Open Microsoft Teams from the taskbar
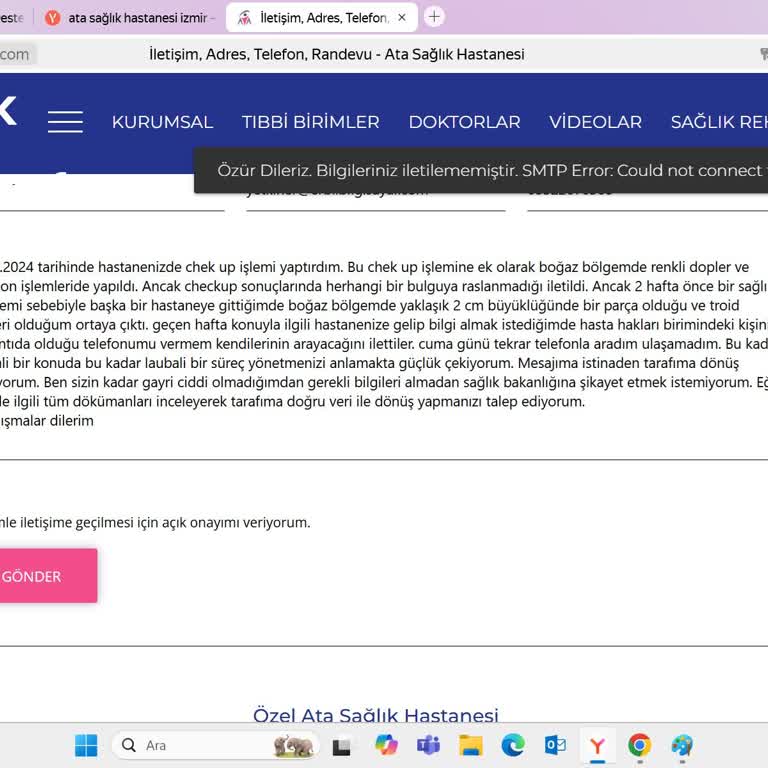 (x=428, y=745)
